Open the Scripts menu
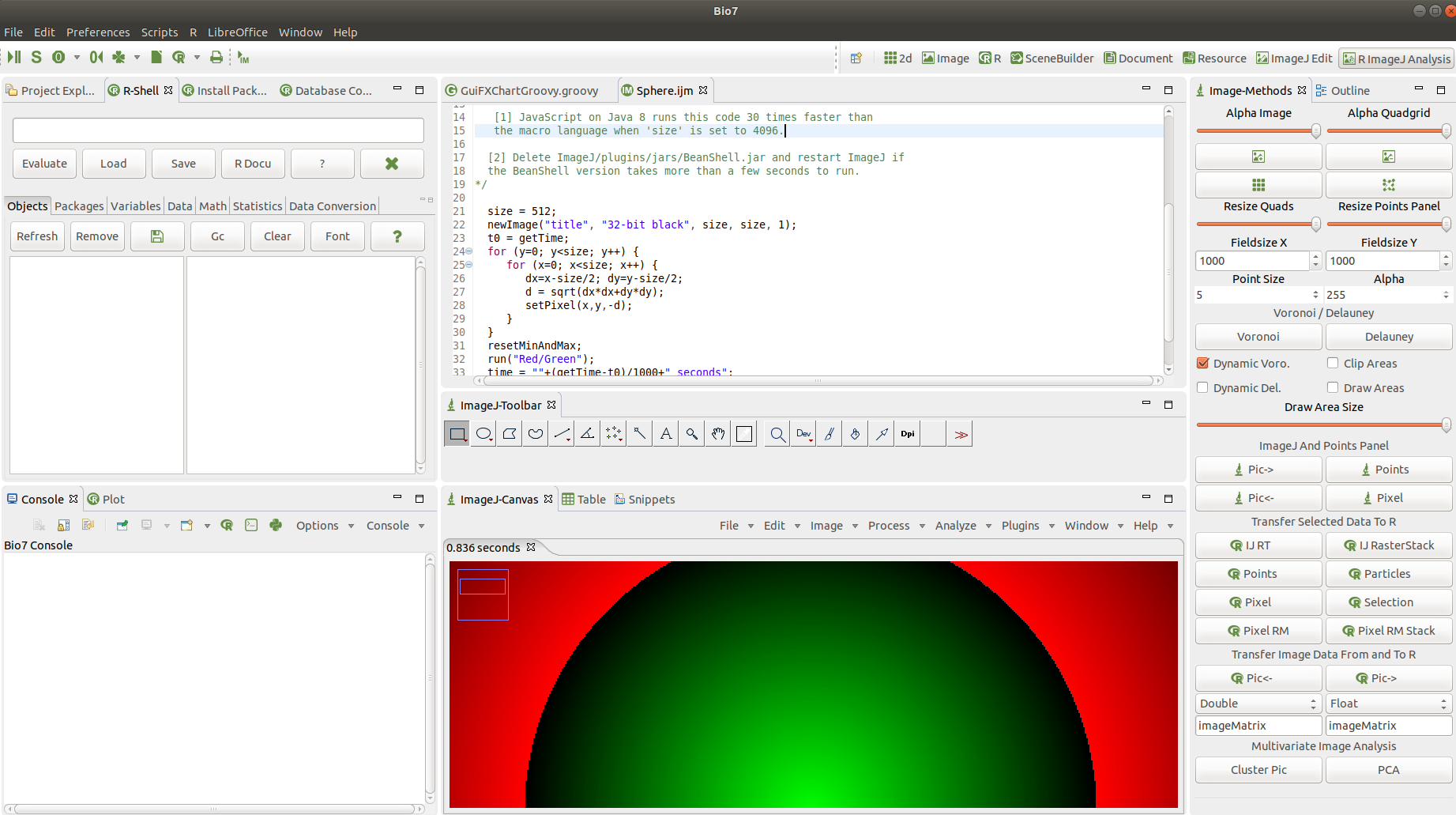 click(x=160, y=32)
